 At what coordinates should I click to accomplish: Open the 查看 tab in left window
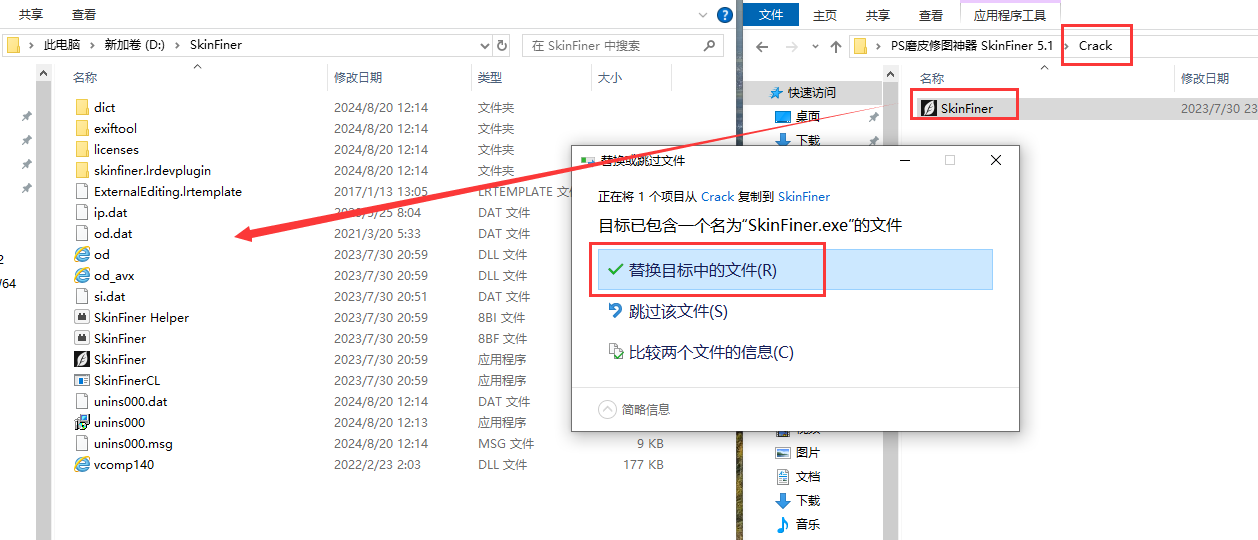pyautogui.click(x=84, y=15)
